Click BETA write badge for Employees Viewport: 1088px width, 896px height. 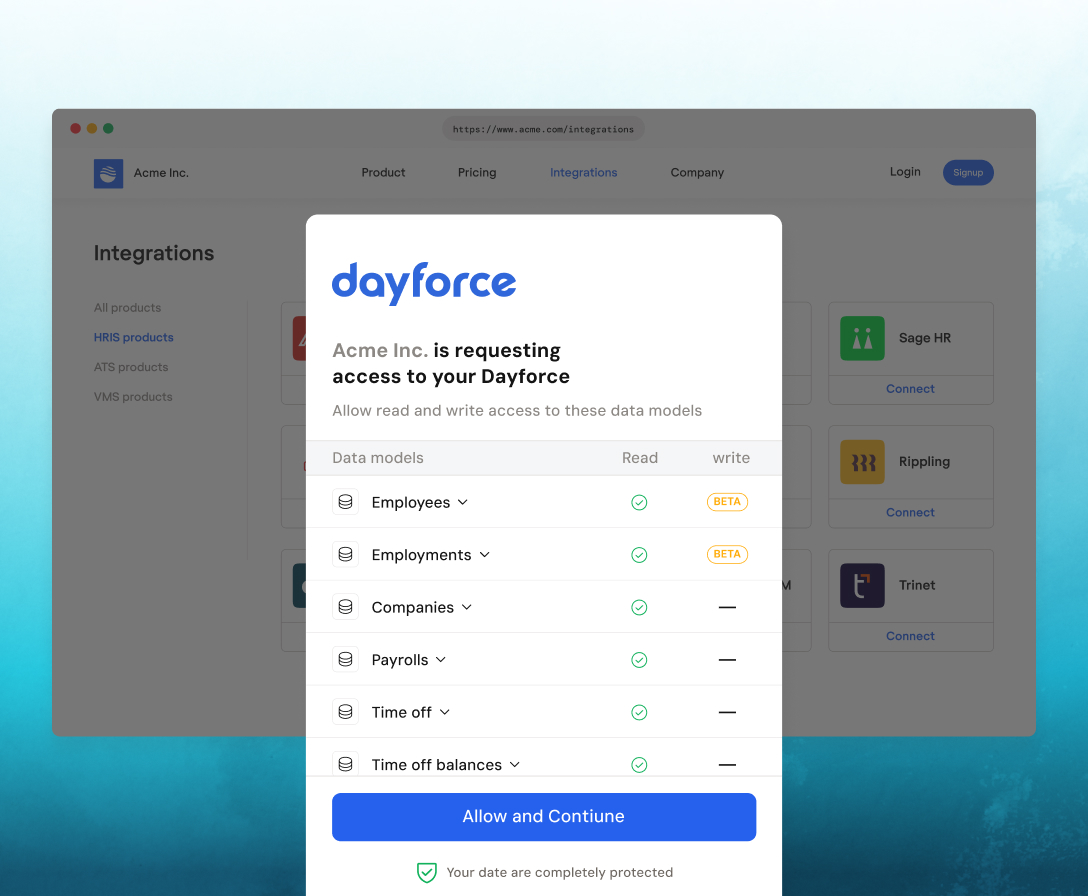click(727, 502)
